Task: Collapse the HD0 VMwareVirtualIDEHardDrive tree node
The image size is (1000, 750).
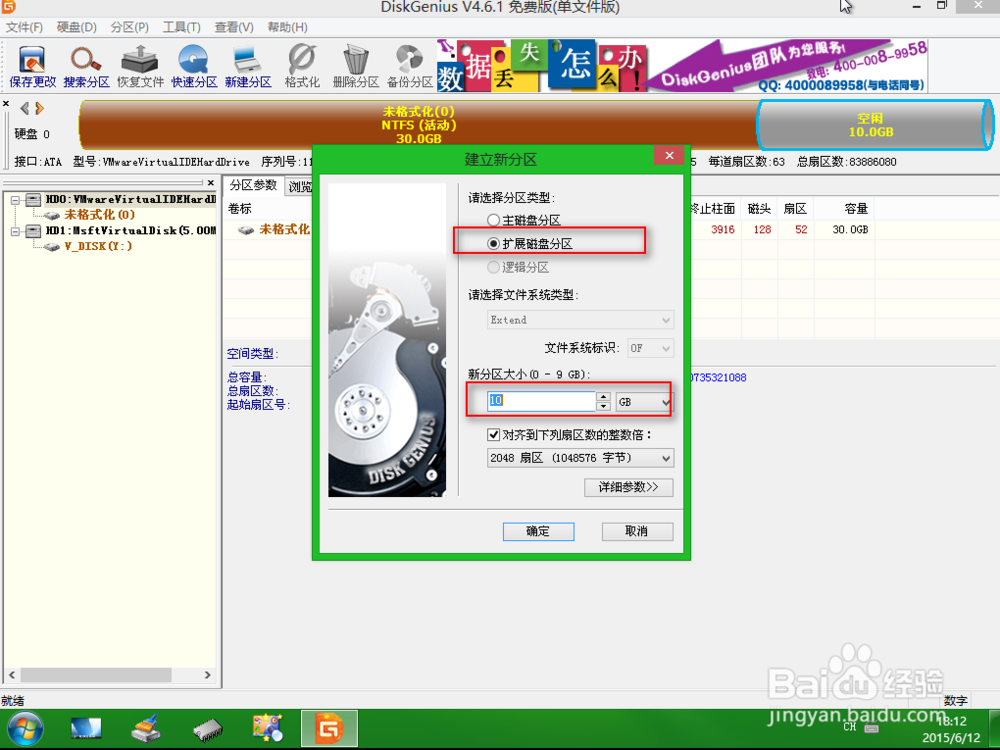Action: [x=15, y=200]
